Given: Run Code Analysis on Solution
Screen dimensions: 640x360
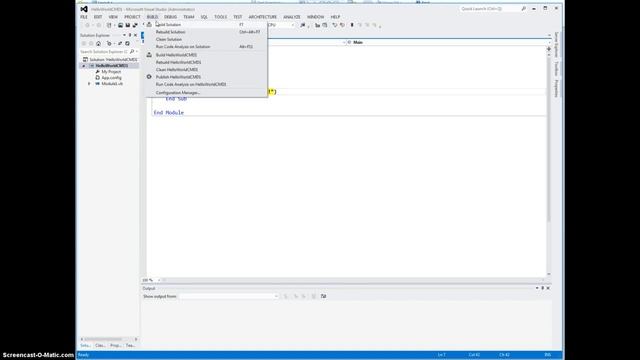Looking at the screenshot, I should (x=206, y=47).
